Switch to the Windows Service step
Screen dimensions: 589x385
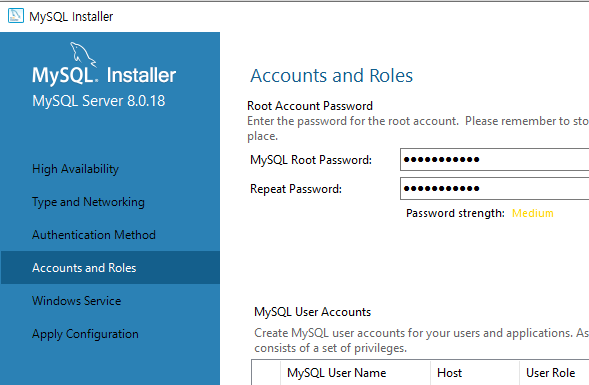[77, 300]
